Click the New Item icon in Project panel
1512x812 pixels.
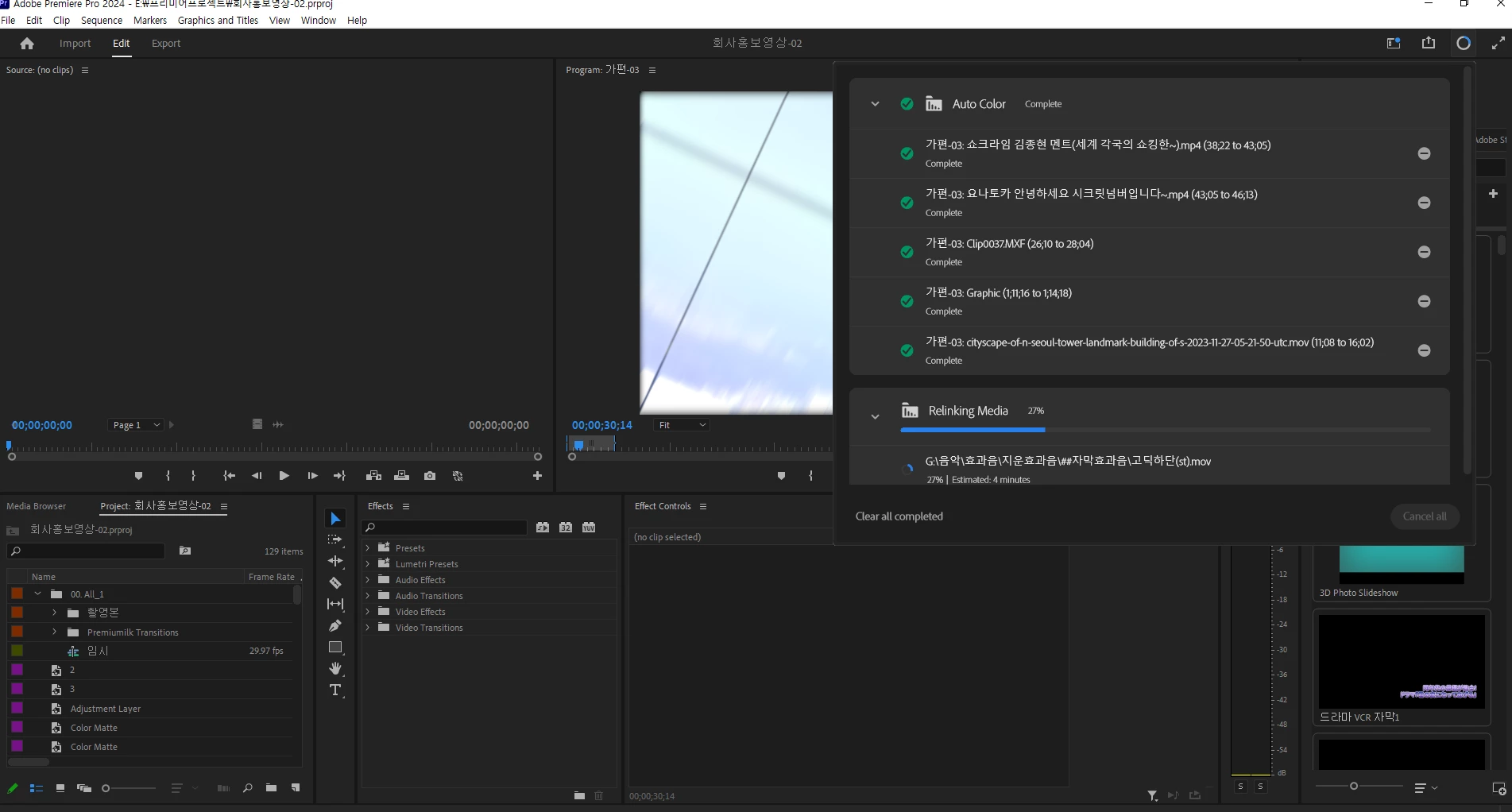pos(296,788)
